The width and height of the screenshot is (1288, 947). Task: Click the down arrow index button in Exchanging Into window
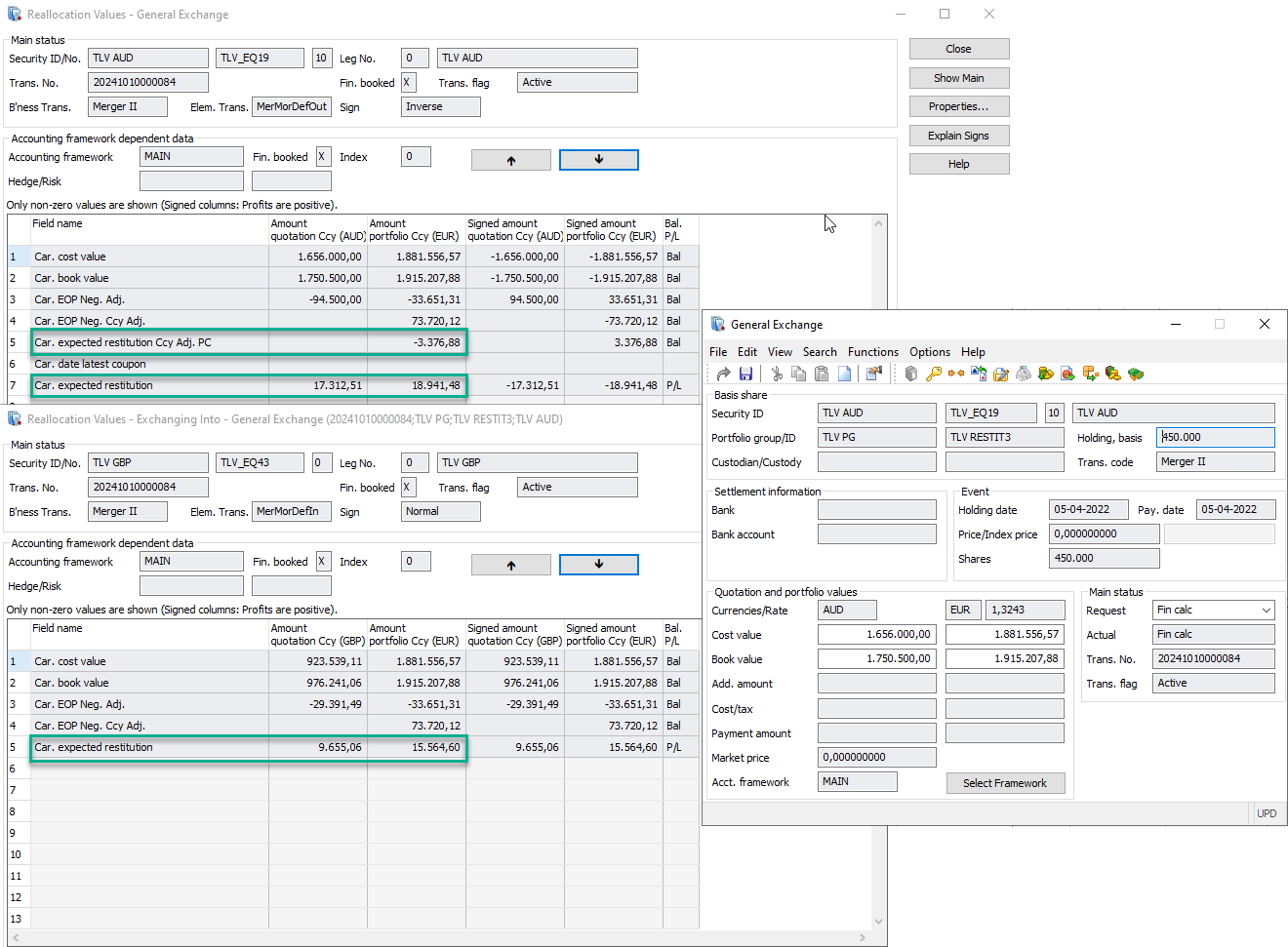coord(599,565)
